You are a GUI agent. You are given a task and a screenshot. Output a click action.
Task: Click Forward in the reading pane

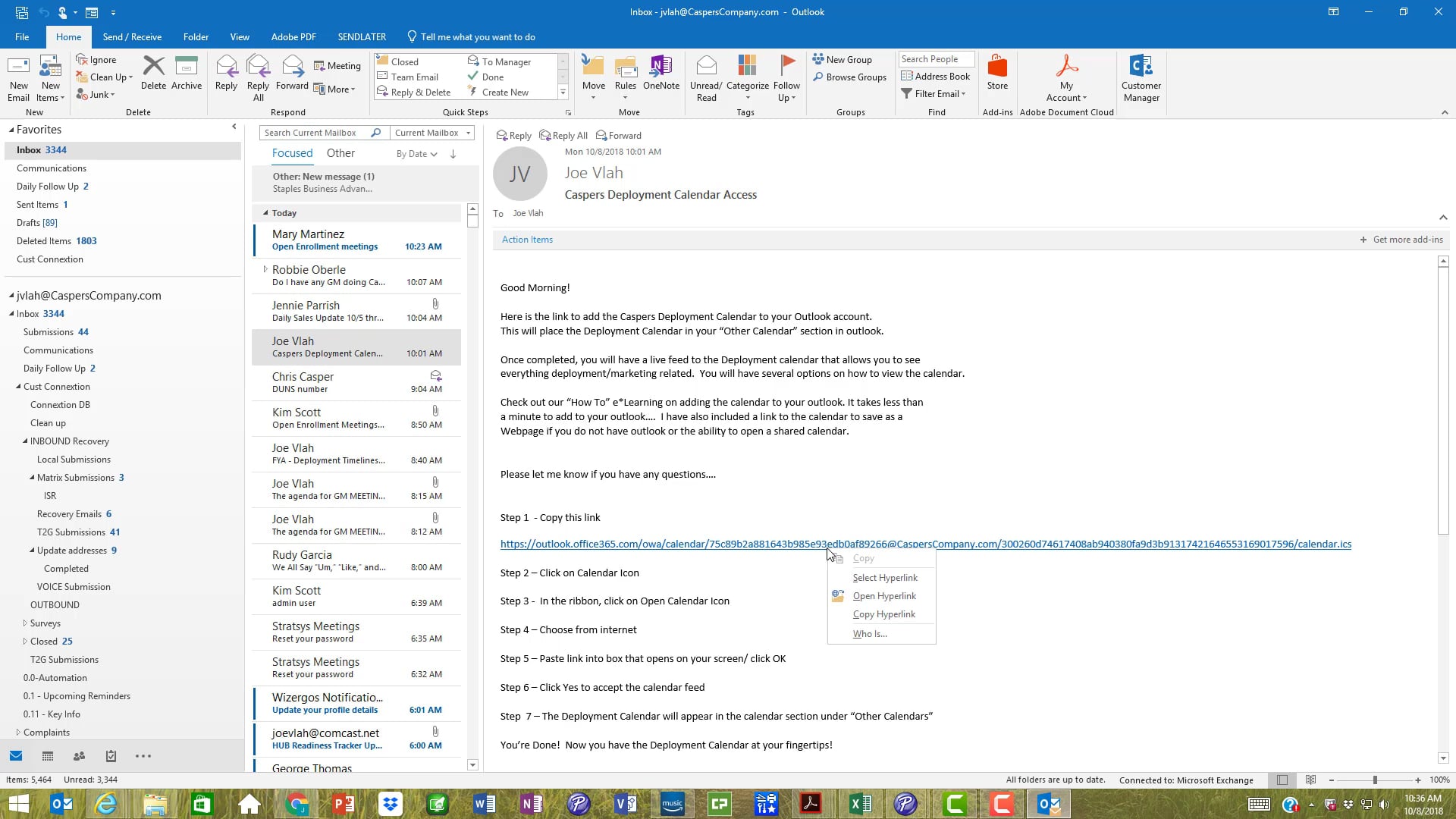[x=618, y=136]
